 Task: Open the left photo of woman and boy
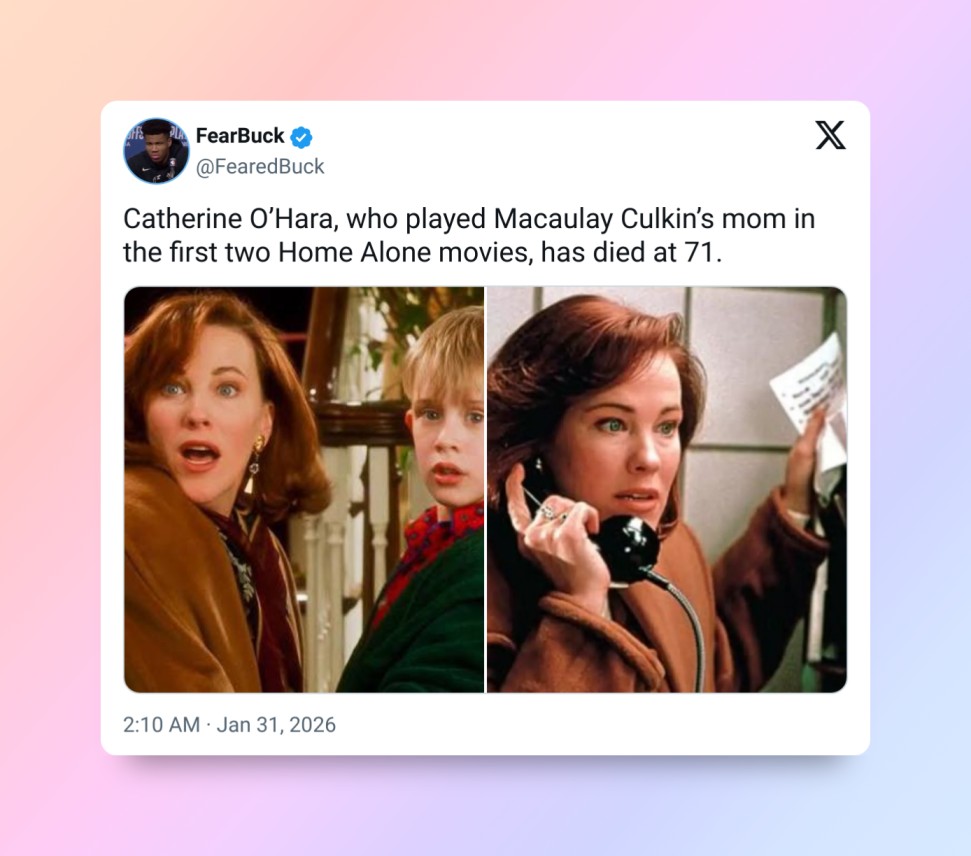pyautogui.click(x=304, y=489)
